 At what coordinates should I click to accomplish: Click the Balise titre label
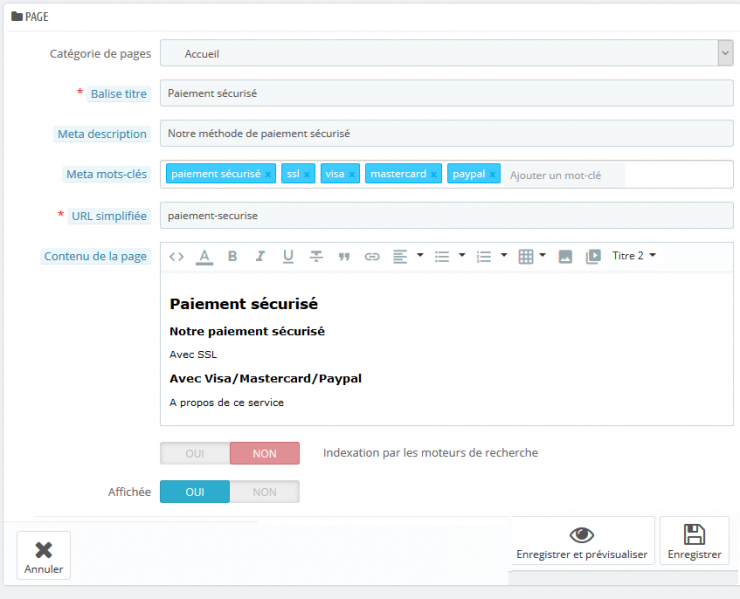pos(118,94)
